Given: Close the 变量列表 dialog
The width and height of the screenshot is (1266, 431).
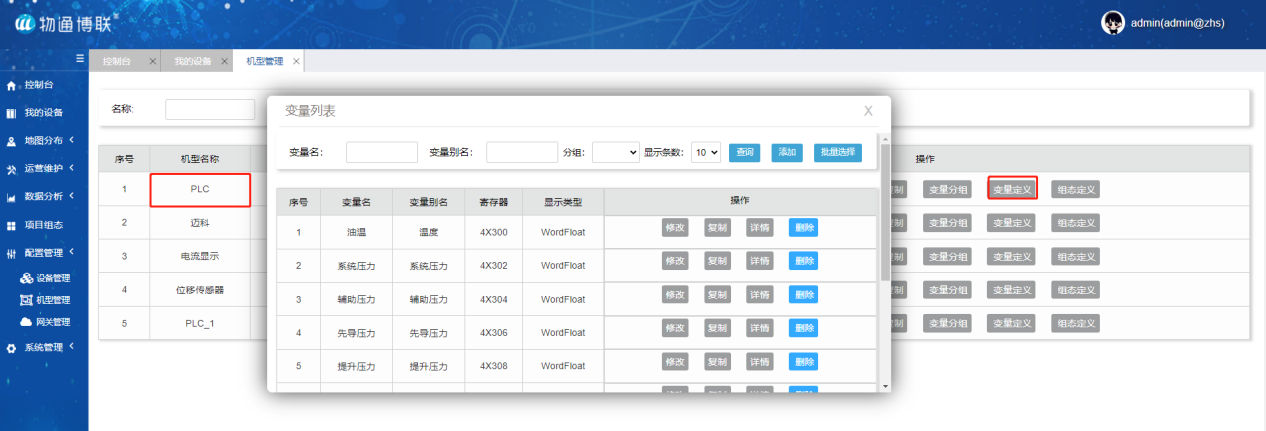Looking at the screenshot, I should tap(868, 111).
